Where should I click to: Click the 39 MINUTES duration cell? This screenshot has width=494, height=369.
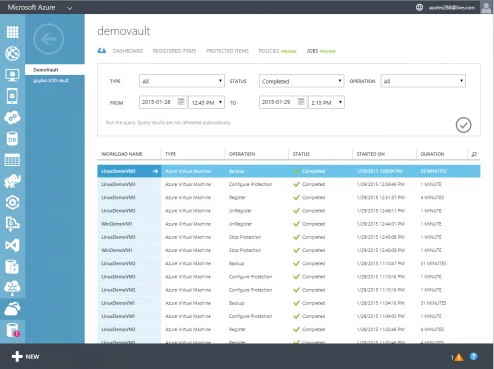(x=433, y=171)
